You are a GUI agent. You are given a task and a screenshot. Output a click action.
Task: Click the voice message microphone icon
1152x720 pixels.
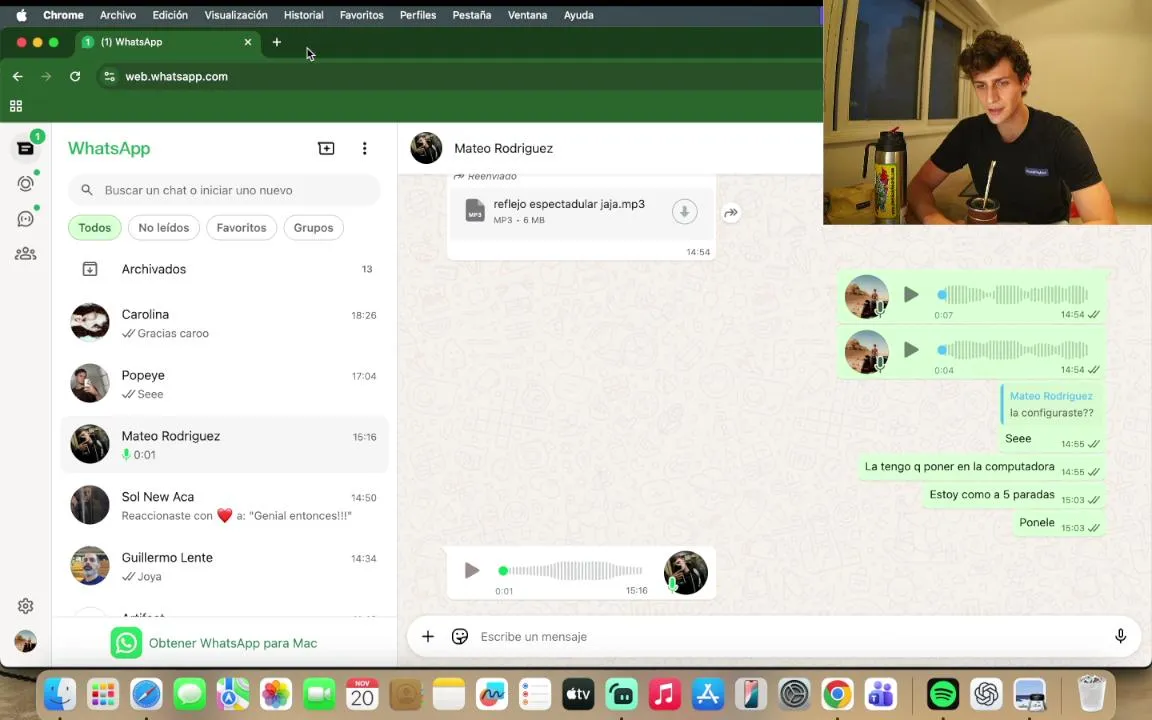click(1120, 636)
